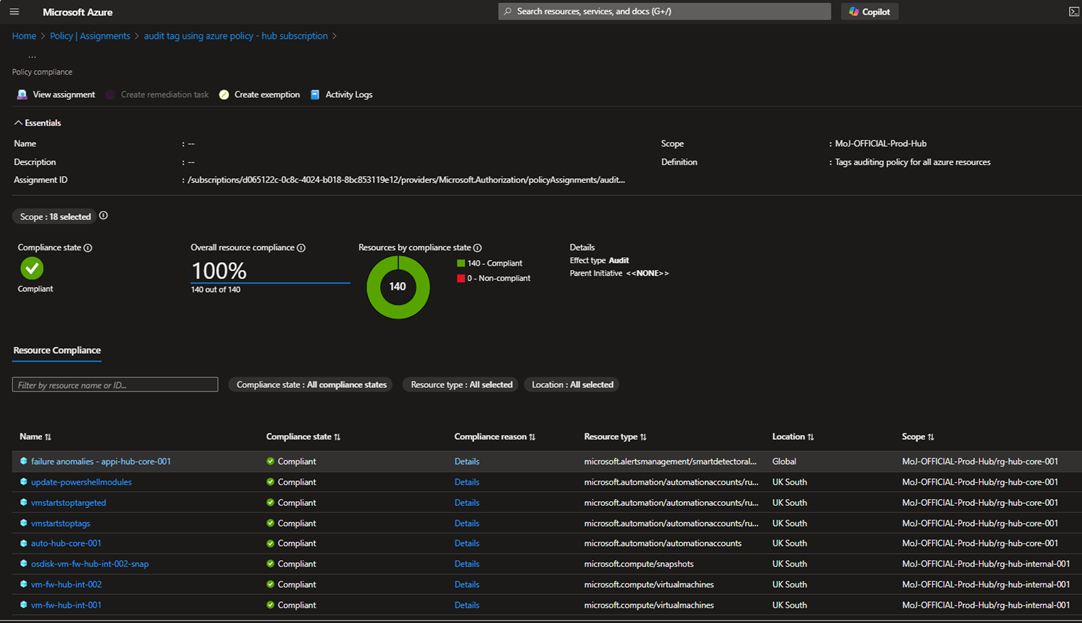The width and height of the screenshot is (1082, 623).
Task: Go to Home breadcrumb
Action: 24,36
